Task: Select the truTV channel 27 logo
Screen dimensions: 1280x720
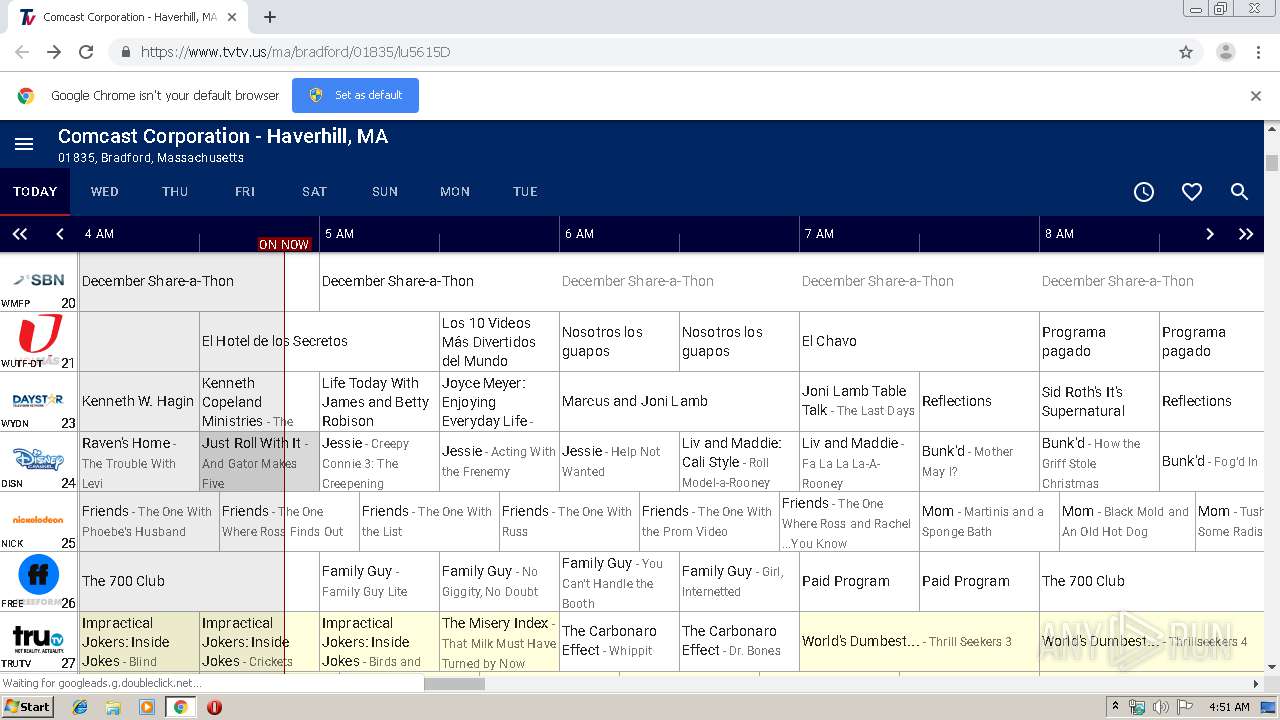Action: [x=40, y=642]
